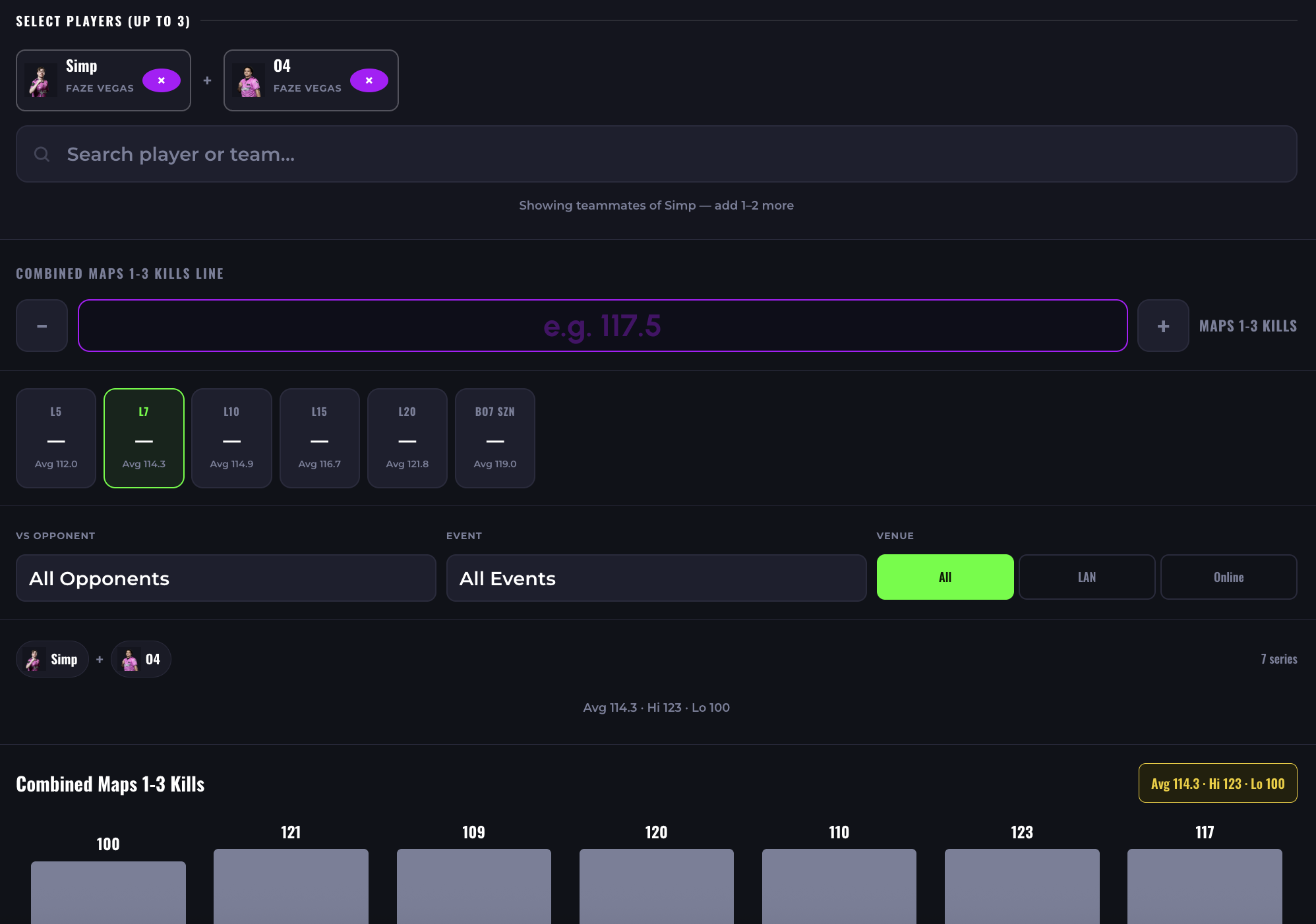The height and width of the screenshot is (924, 1316).
Task: Set venue filter to All
Action: (945, 577)
